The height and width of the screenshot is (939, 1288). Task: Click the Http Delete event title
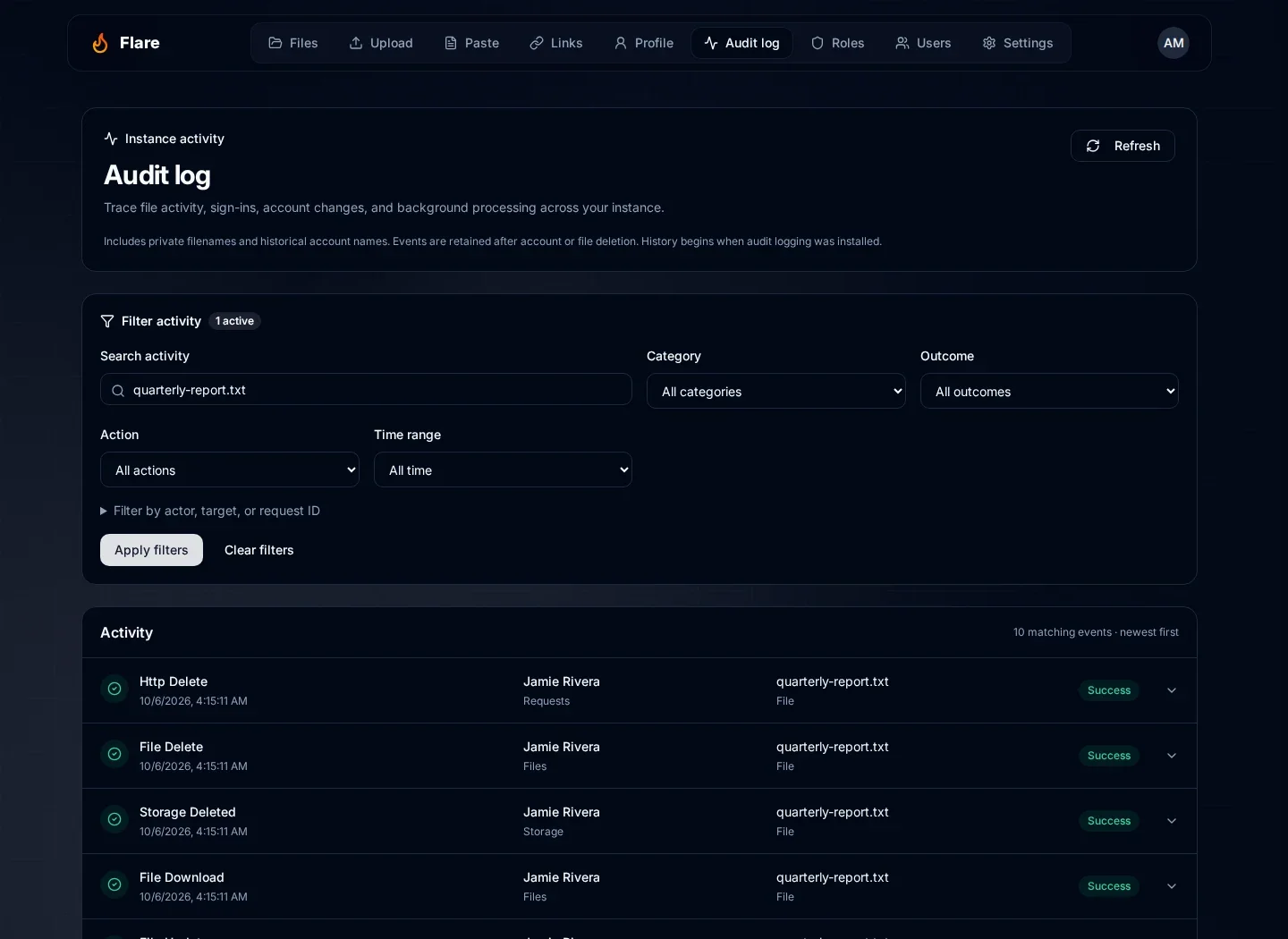click(174, 681)
